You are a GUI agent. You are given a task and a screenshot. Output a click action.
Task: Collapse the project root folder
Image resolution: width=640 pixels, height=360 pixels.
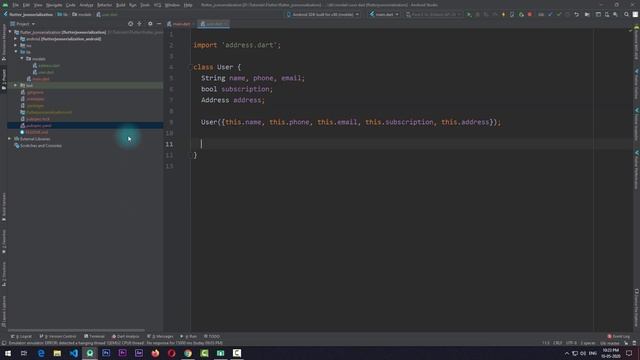(x=10, y=32)
